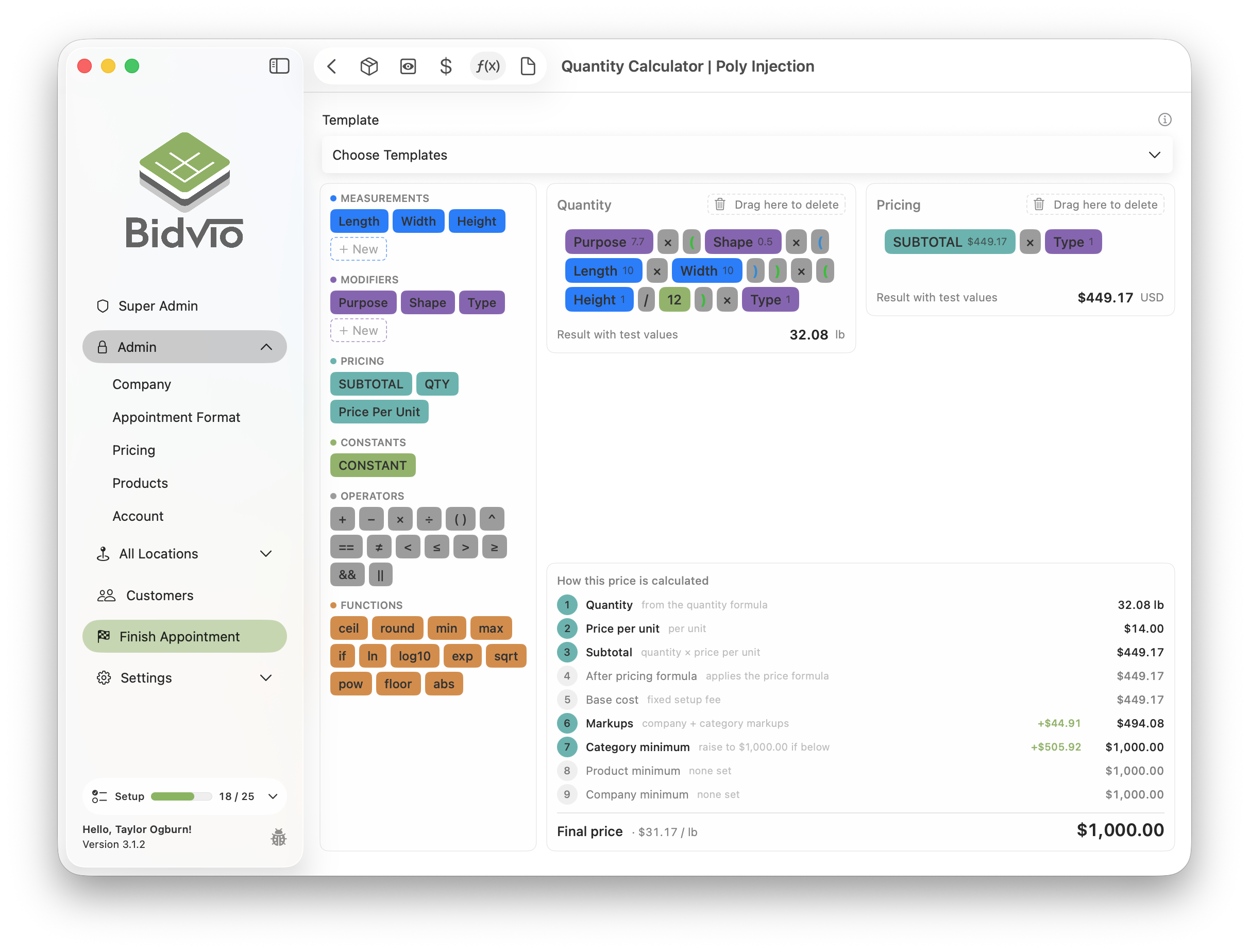Click the logical OR operator chip
The width and height of the screenshot is (1249, 952).
coord(380,574)
